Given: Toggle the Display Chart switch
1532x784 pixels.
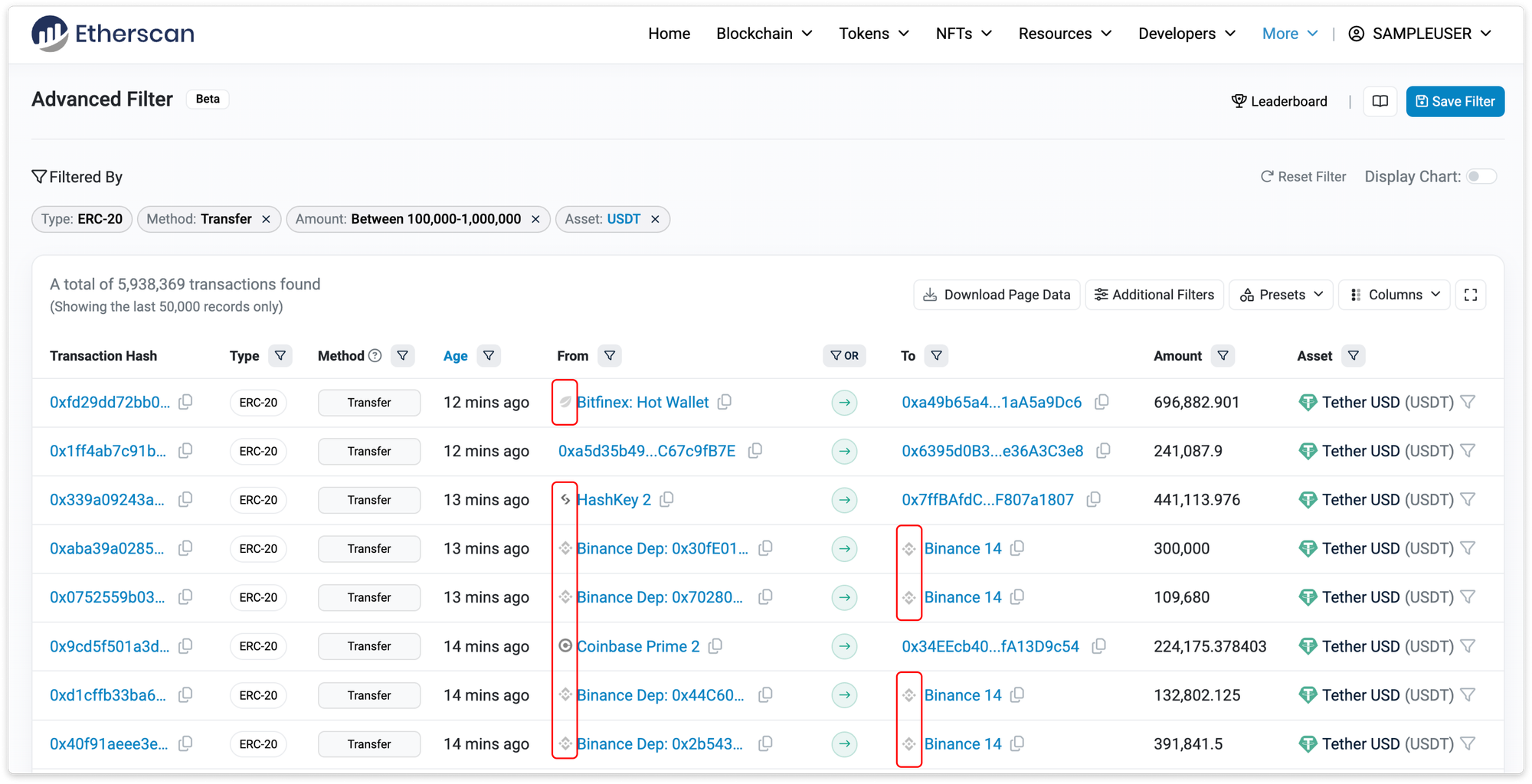Looking at the screenshot, I should click(x=1480, y=177).
